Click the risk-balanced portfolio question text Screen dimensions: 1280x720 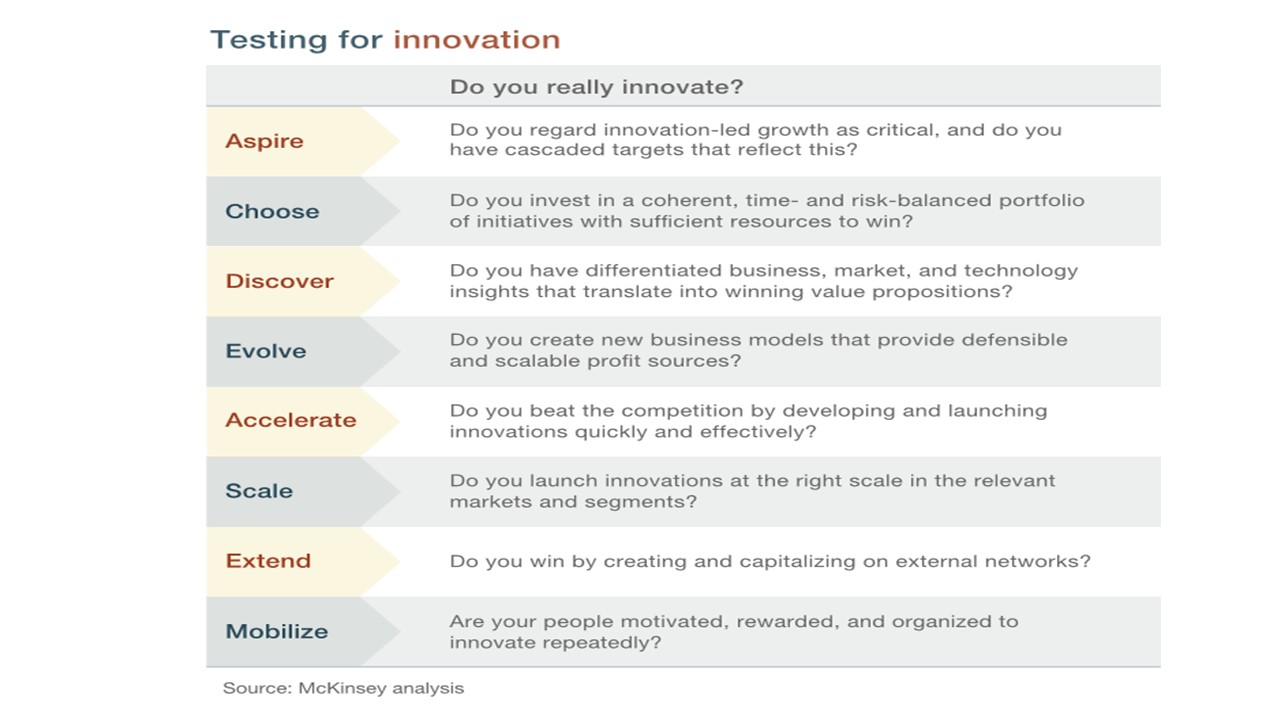click(766, 210)
